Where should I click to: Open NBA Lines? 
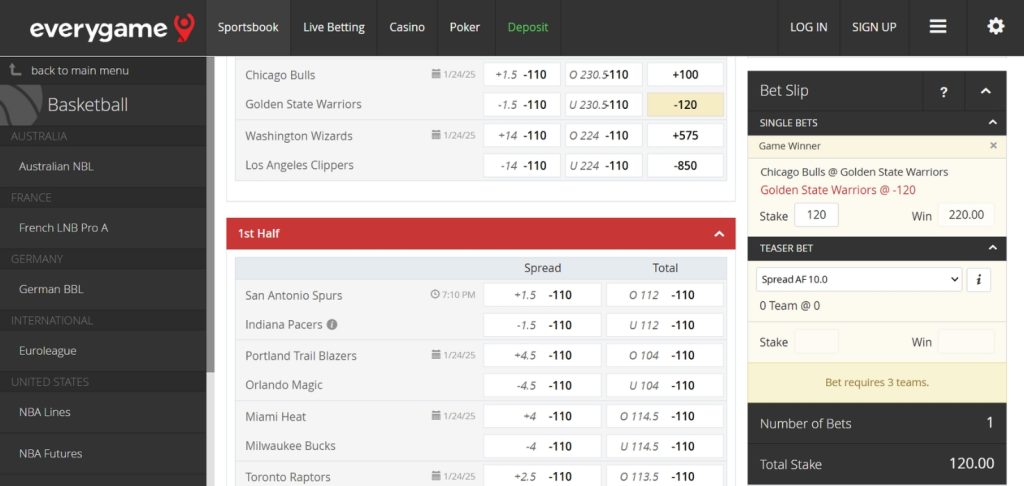(x=103, y=412)
